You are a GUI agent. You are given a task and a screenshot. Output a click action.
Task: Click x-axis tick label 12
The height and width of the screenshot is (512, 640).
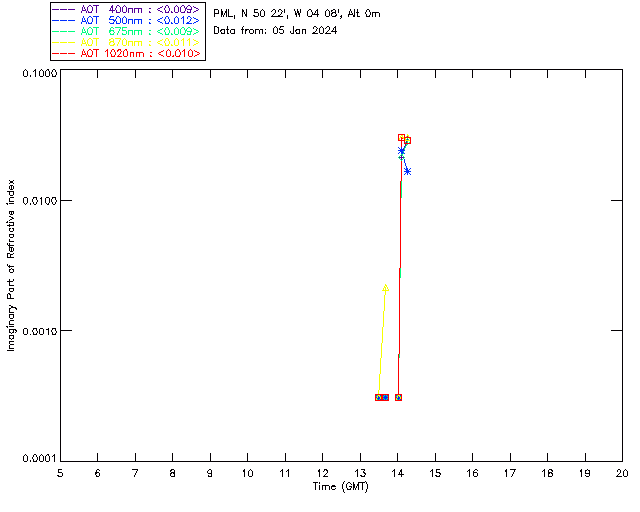tap(322, 473)
